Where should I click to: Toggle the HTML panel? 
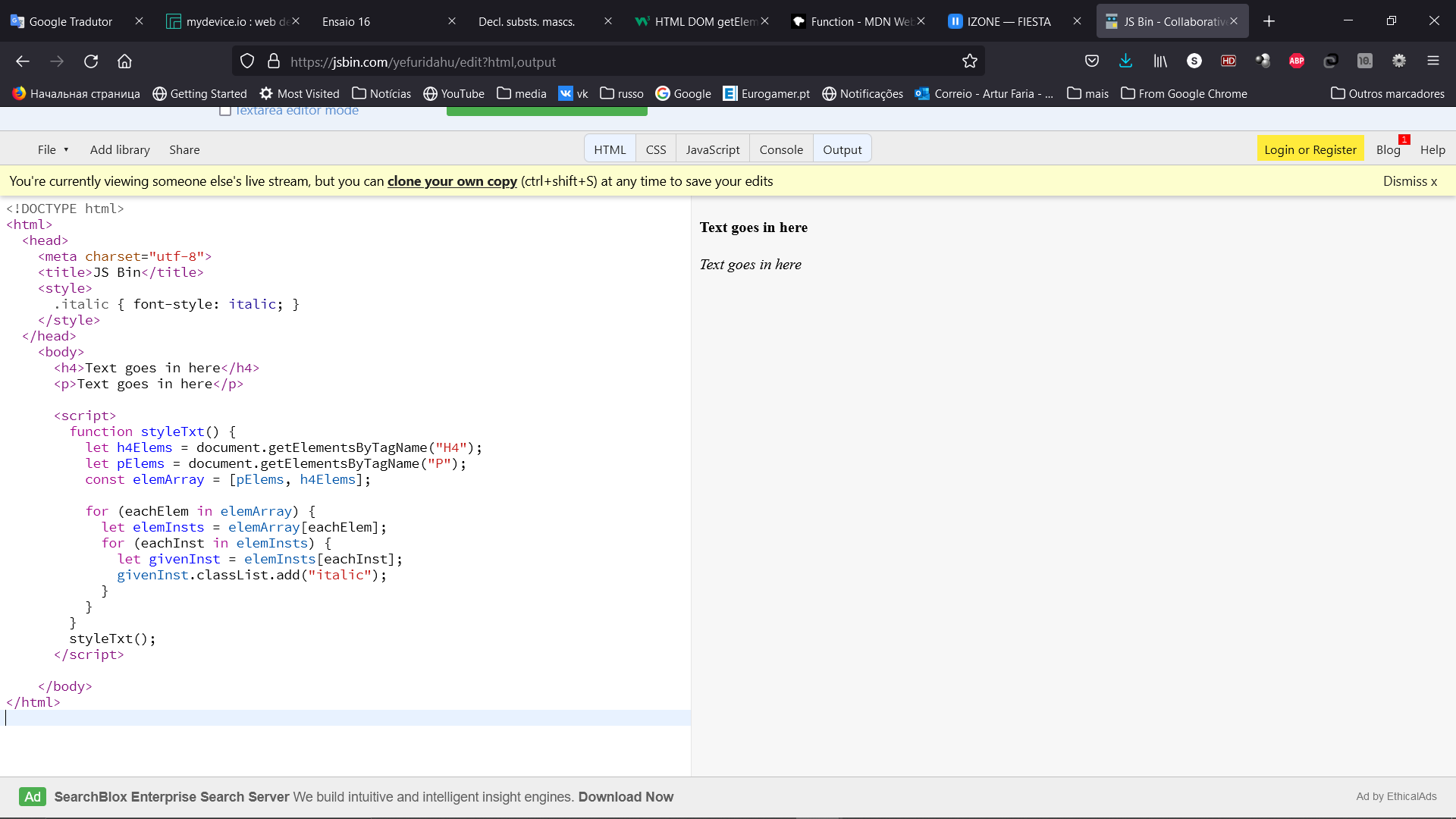[610, 149]
